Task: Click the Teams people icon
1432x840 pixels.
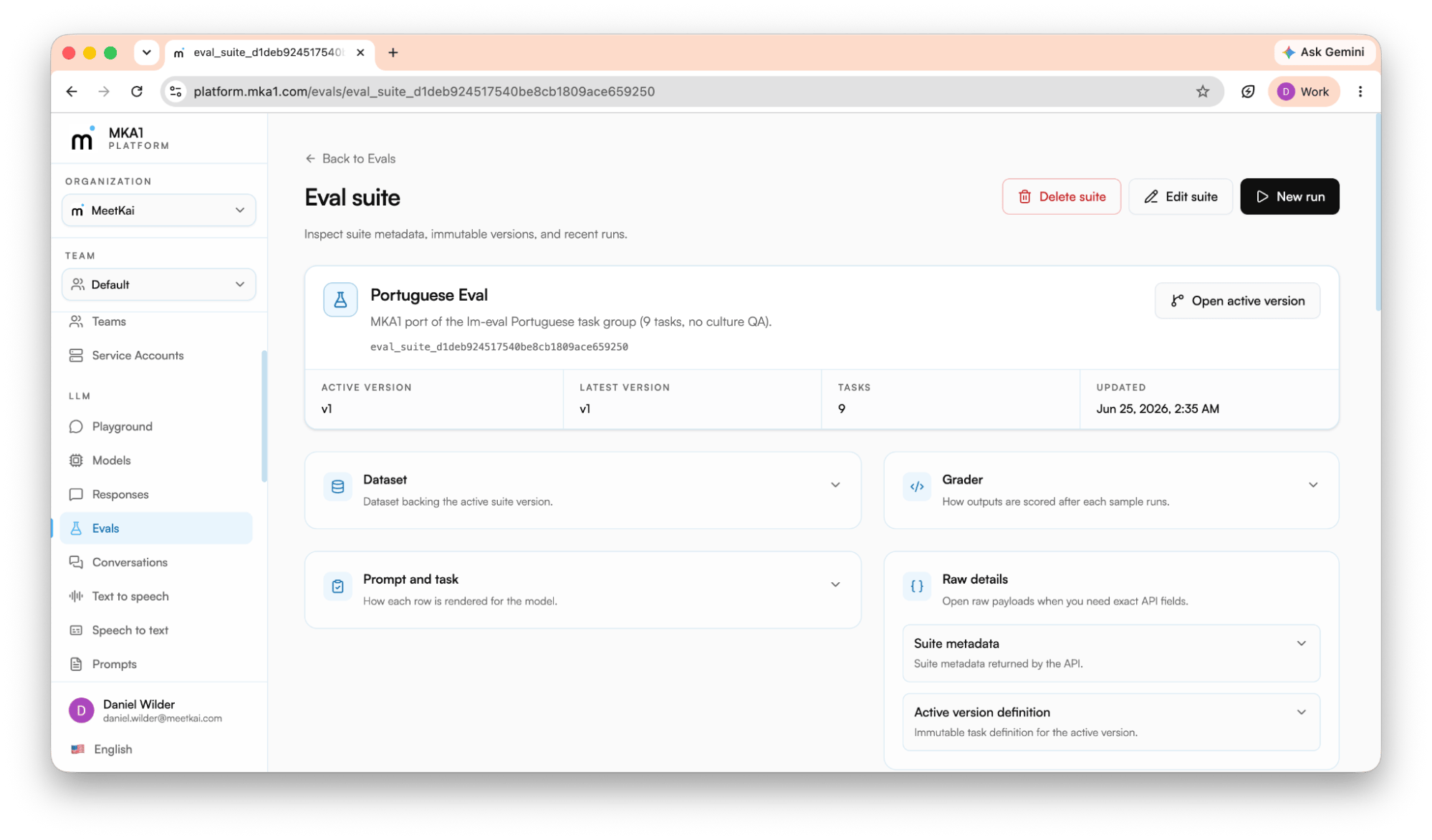Action: coord(76,322)
